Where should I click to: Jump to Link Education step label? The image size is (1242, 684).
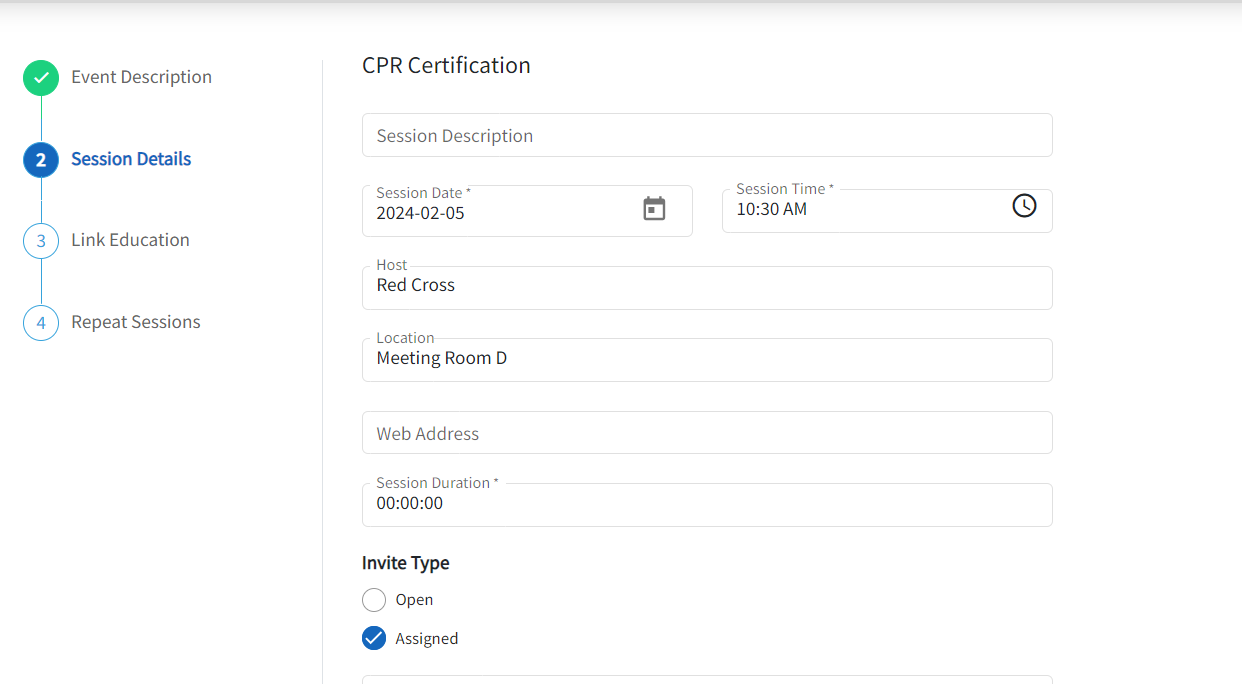[x=130, y=240]
